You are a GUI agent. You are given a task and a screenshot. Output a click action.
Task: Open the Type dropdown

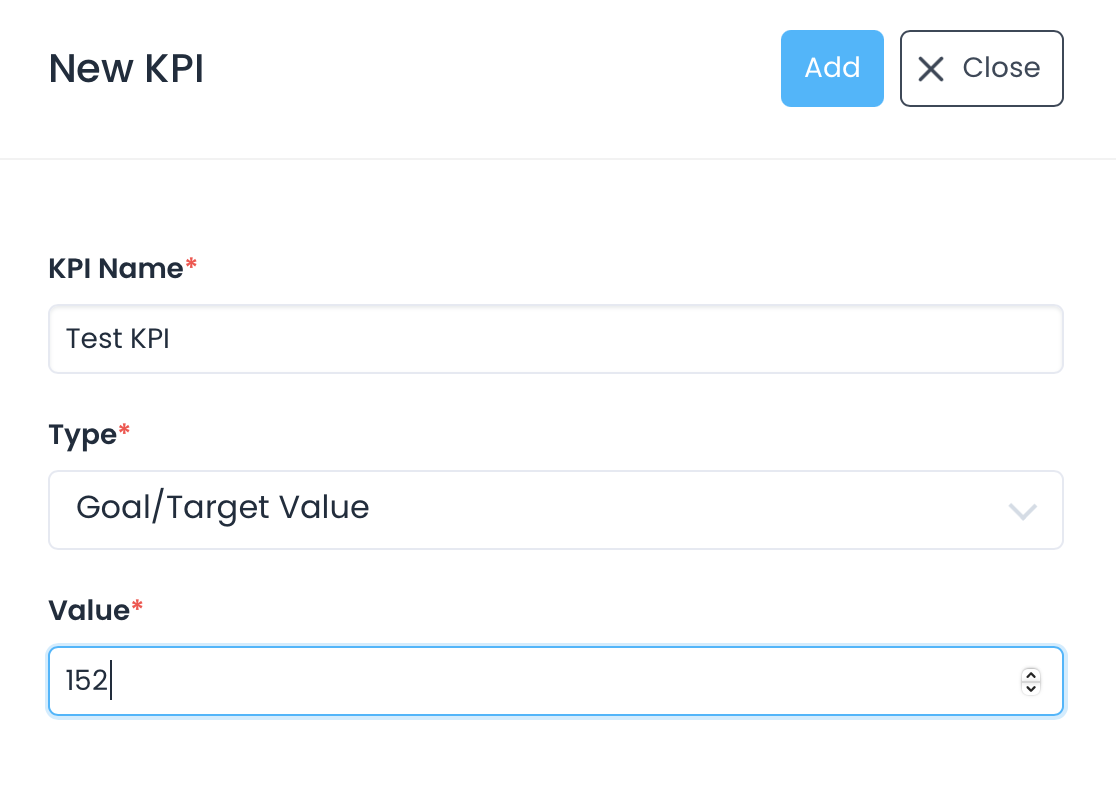555,509
